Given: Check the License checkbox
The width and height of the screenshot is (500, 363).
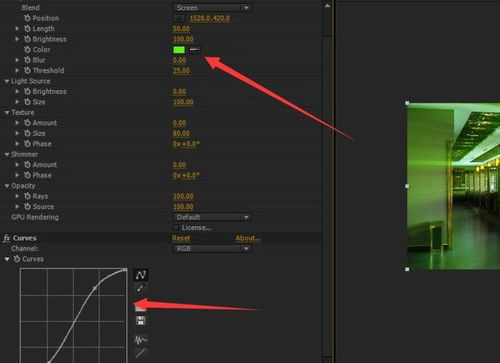Looking at the screenshot, I should pos(176,228).
